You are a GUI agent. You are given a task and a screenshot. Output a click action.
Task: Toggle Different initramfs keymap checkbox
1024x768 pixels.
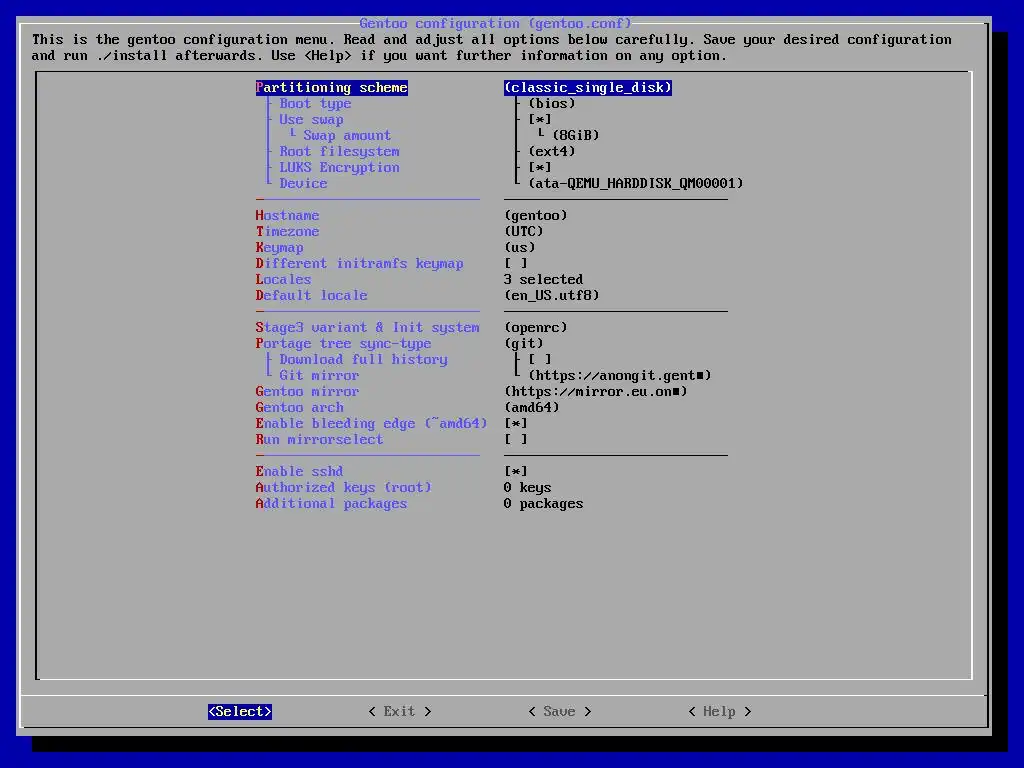click(516, 263)
